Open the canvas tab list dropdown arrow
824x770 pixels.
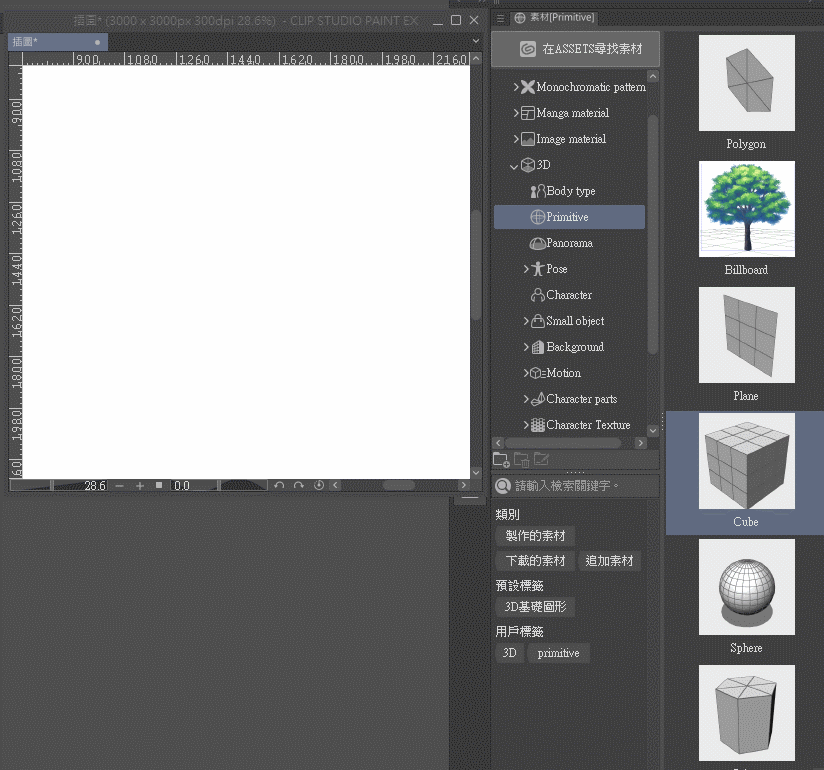pos(476,41)
